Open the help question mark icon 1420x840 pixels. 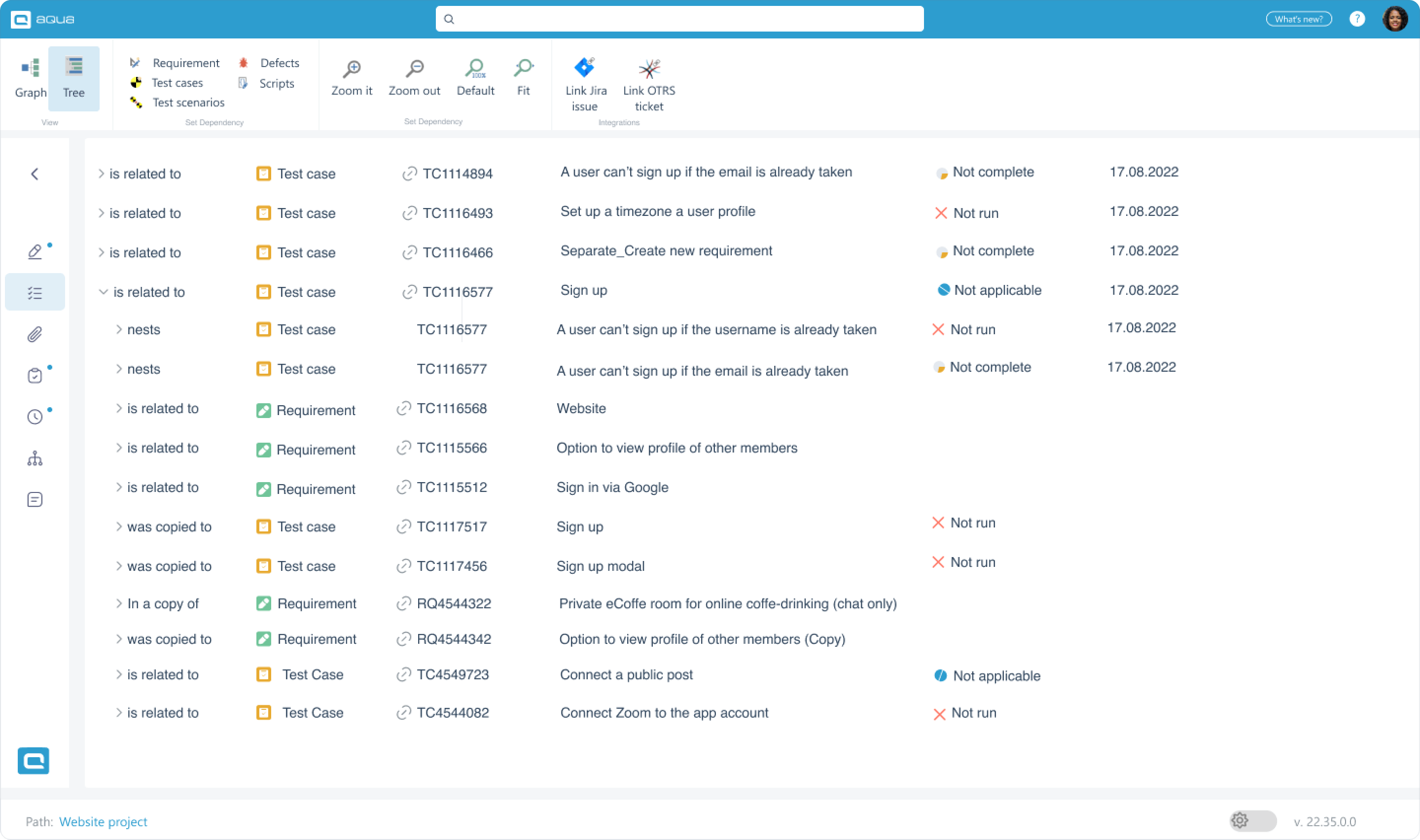[1356, 19]
